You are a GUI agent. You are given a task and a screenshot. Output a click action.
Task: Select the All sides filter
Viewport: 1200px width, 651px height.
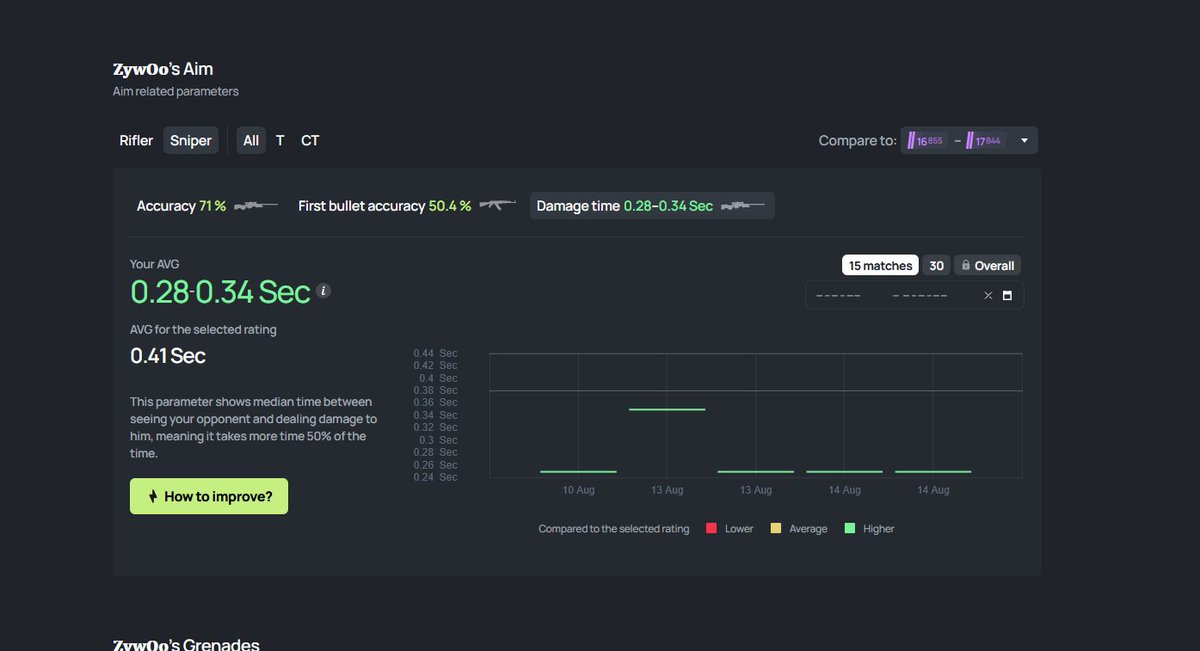tap(251, 141)
